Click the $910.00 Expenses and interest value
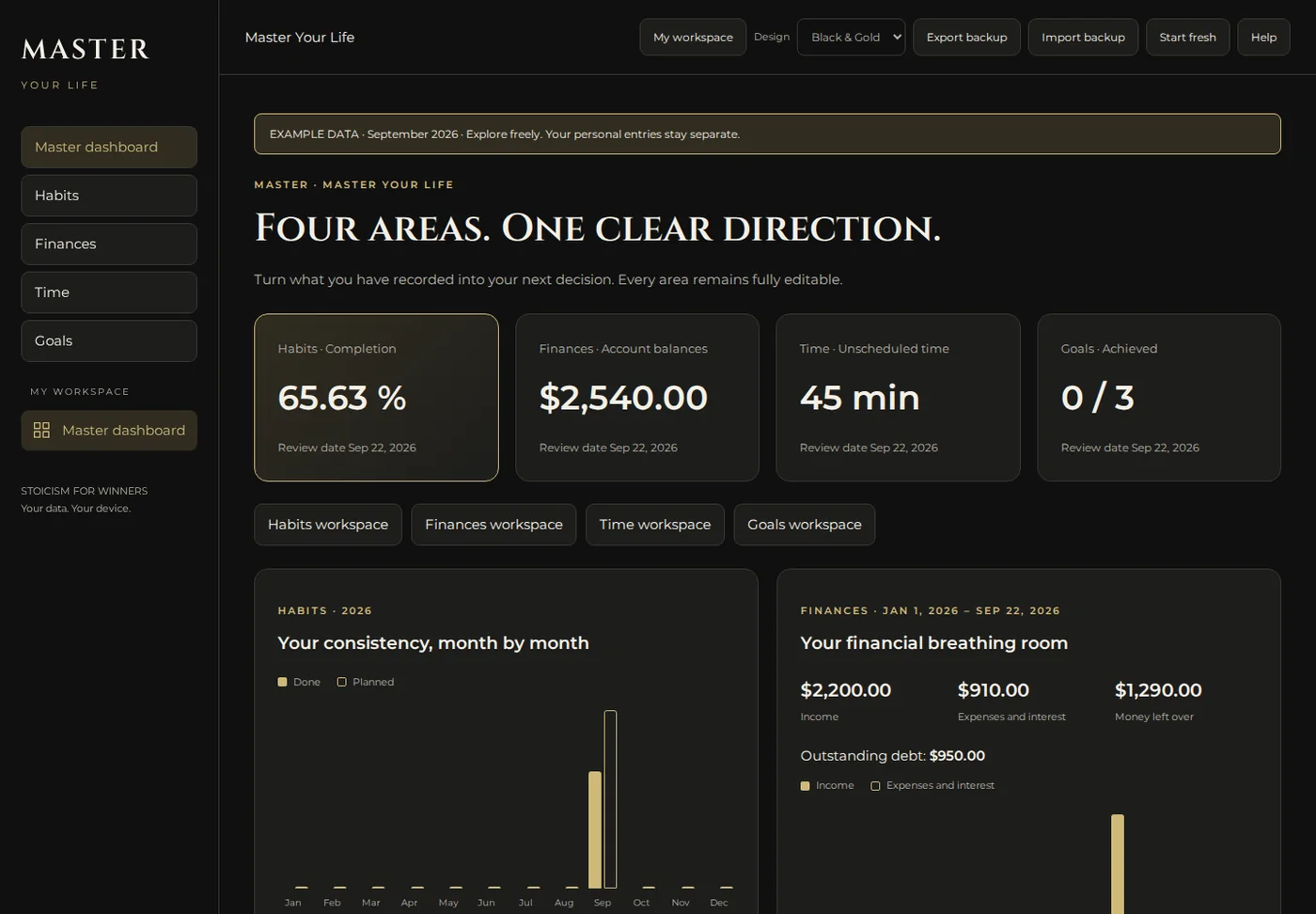This screenshot has width=1316, height=914. tap(993, 690)
